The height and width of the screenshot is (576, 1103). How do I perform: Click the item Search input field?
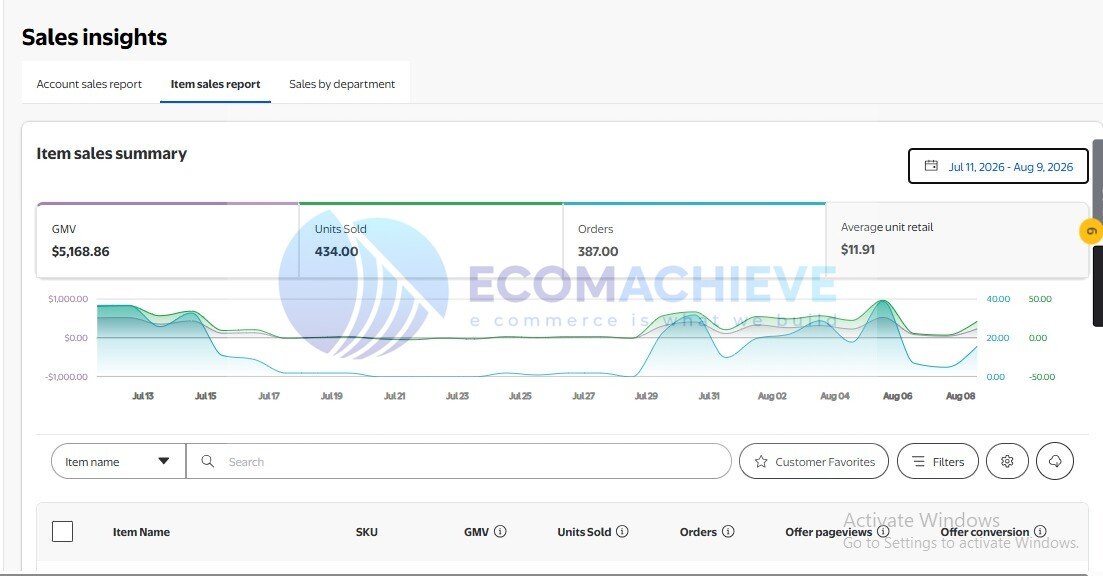pos(459,461)
